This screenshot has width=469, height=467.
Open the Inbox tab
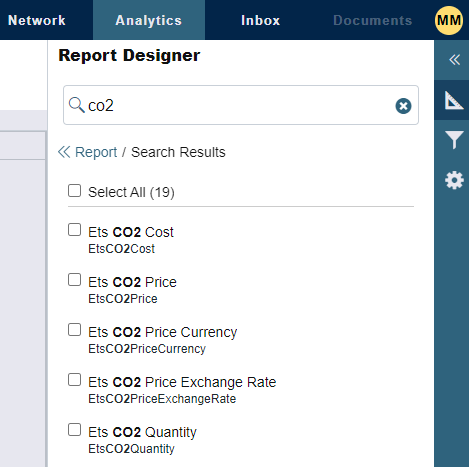pyautogui.click(x=261, y=20)
